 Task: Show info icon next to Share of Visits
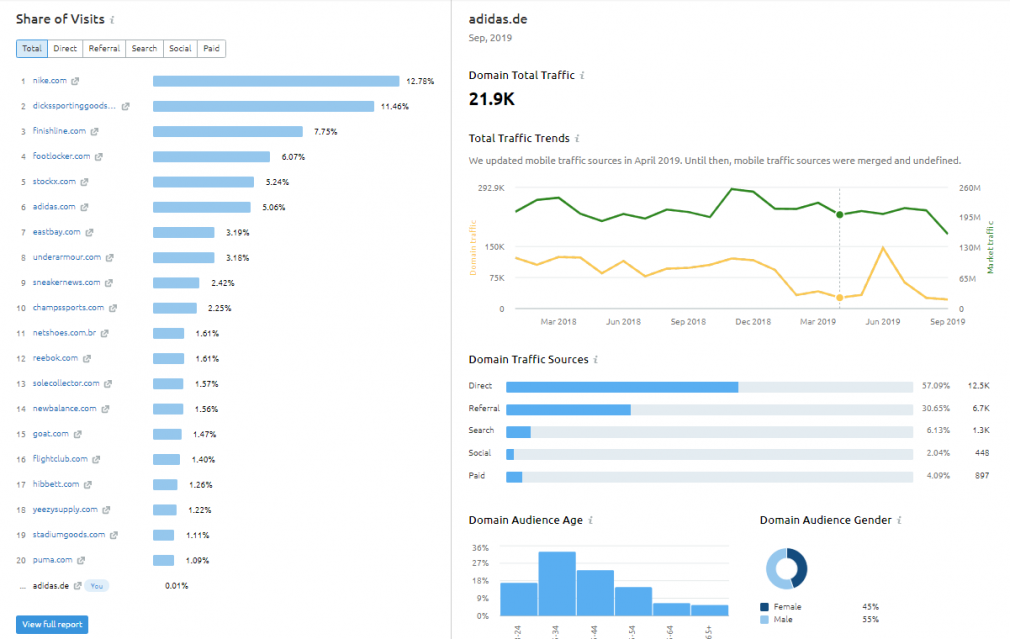tap(112, 20)
